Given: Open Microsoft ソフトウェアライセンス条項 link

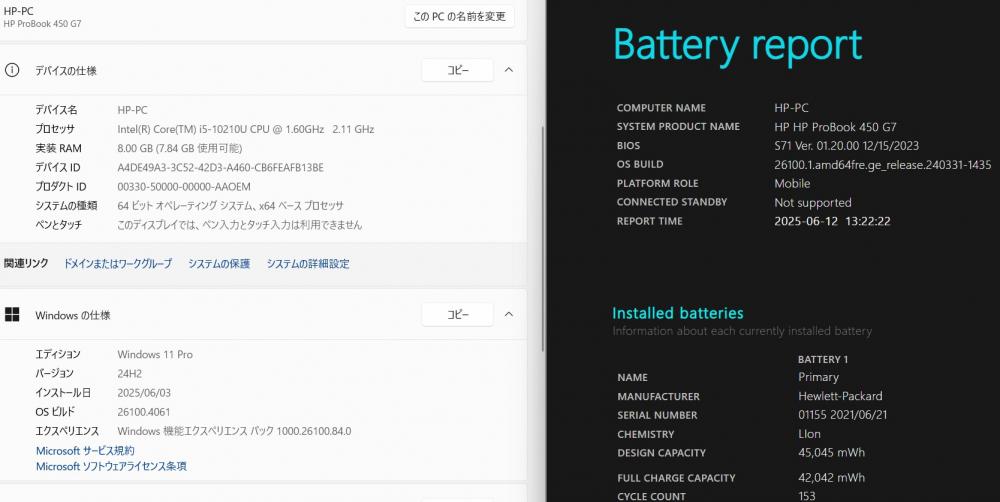Looking at the screenshot, I should (111, 466).
